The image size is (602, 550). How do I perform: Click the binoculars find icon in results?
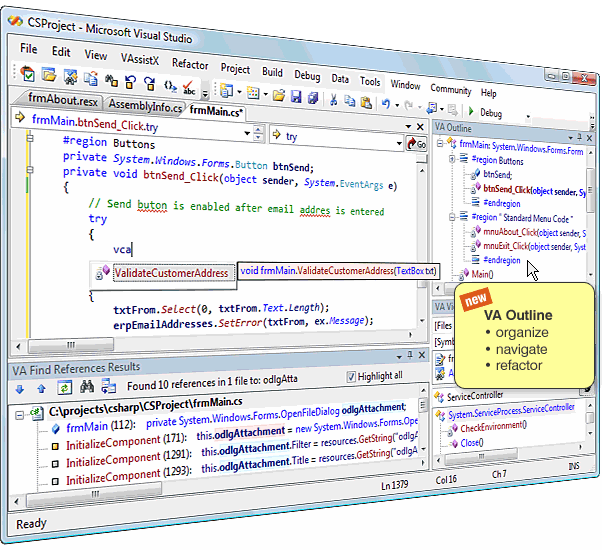tap(87, 386)
